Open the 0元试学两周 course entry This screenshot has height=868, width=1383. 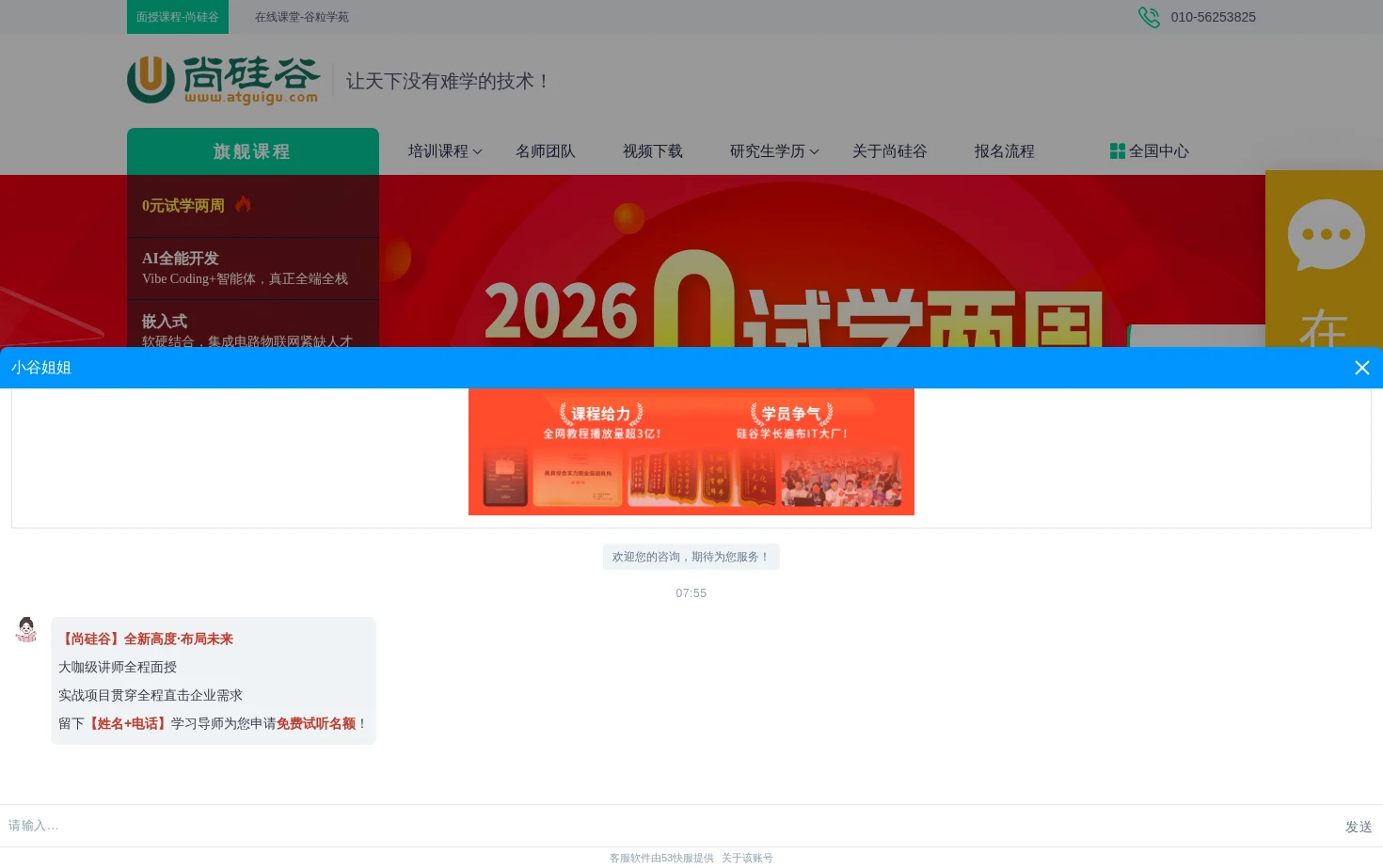coord(253,206)
